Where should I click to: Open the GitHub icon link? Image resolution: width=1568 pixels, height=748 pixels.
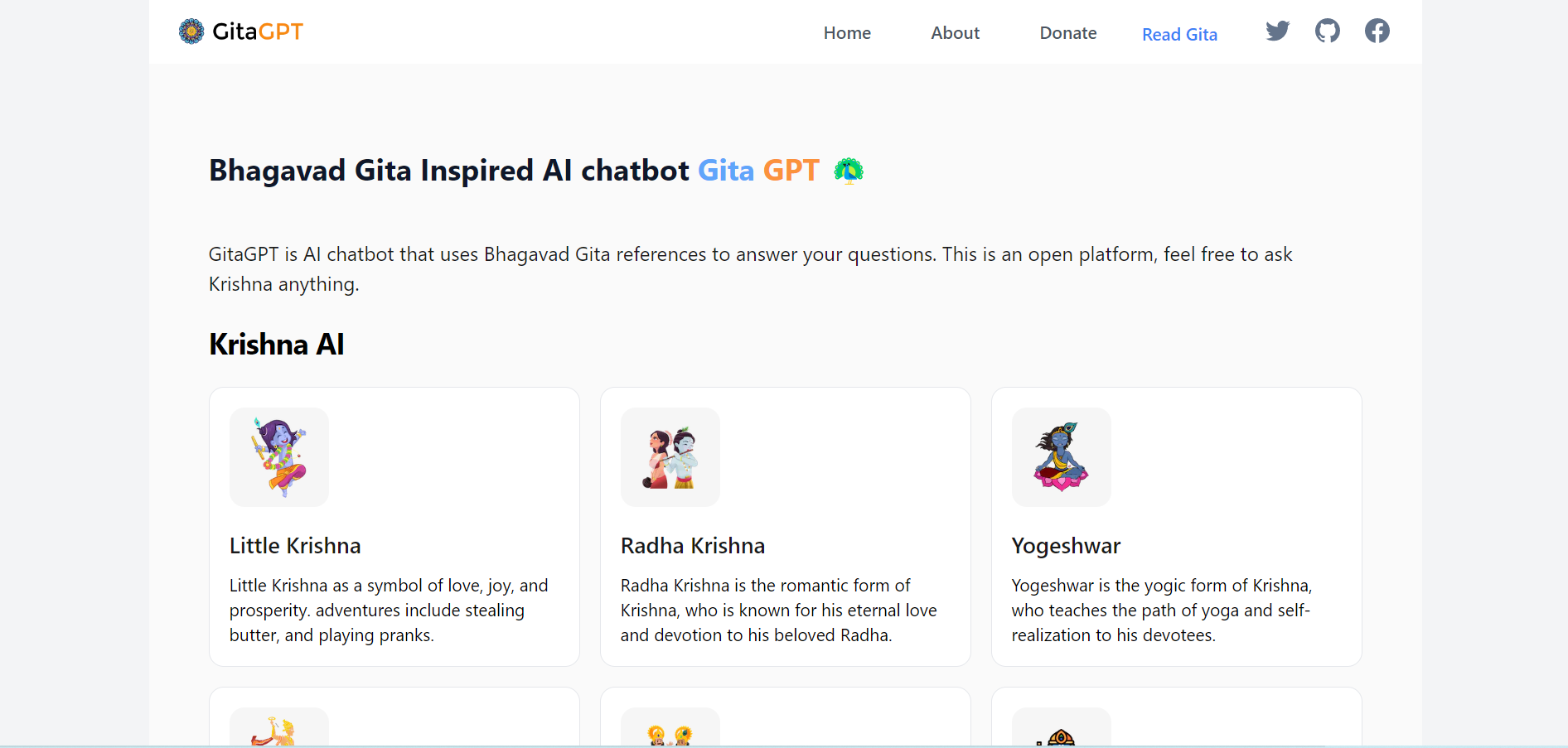tap(1328, 31)
